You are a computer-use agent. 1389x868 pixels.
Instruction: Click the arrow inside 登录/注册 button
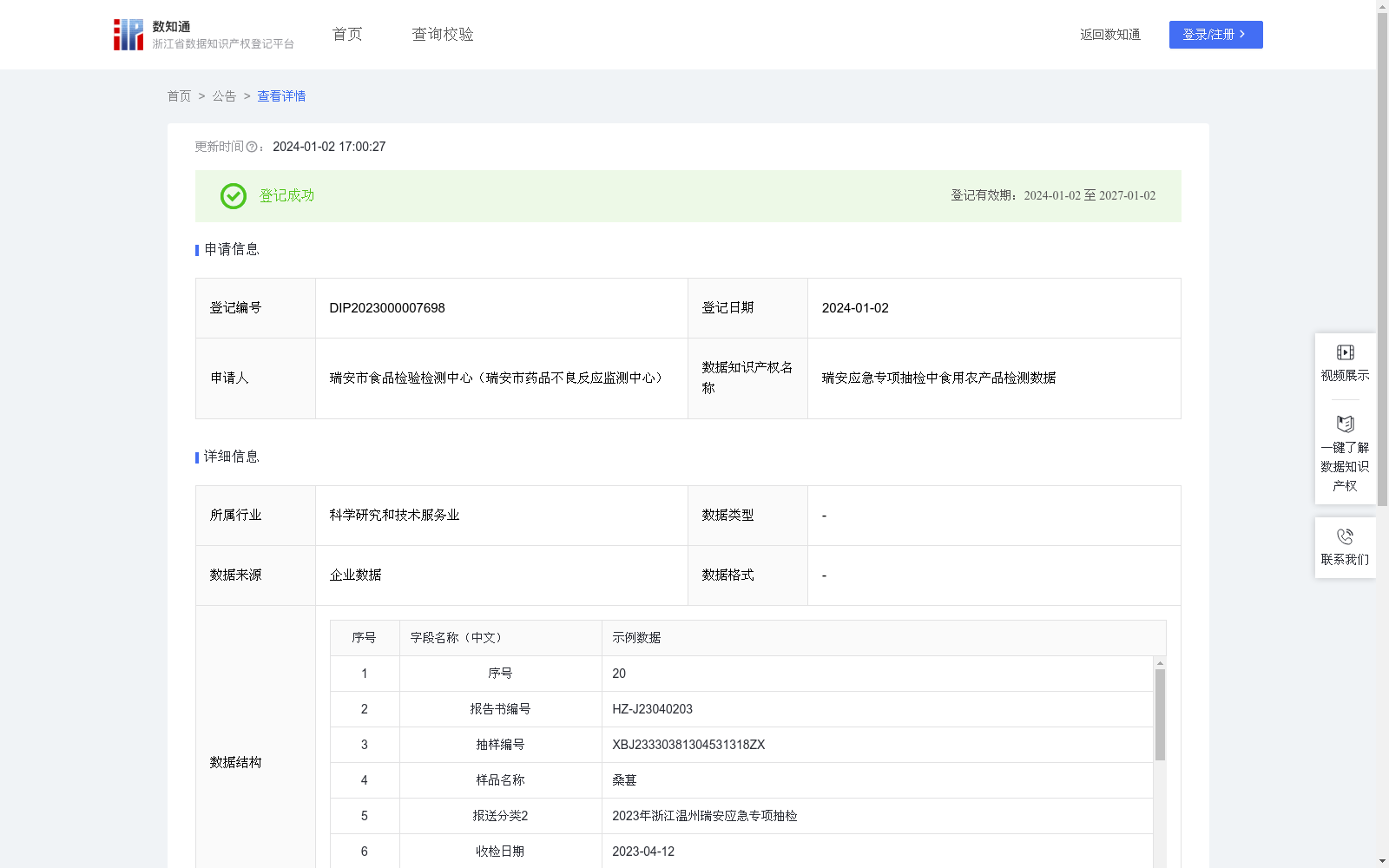pyautogui.click(x=1242, y=35)
